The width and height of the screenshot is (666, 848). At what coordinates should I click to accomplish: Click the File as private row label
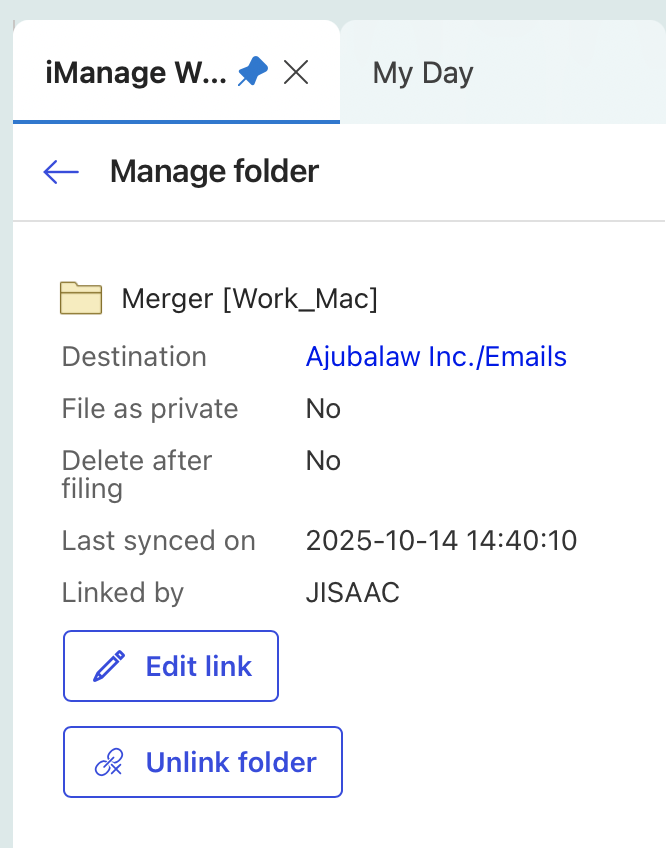point(149,408)
